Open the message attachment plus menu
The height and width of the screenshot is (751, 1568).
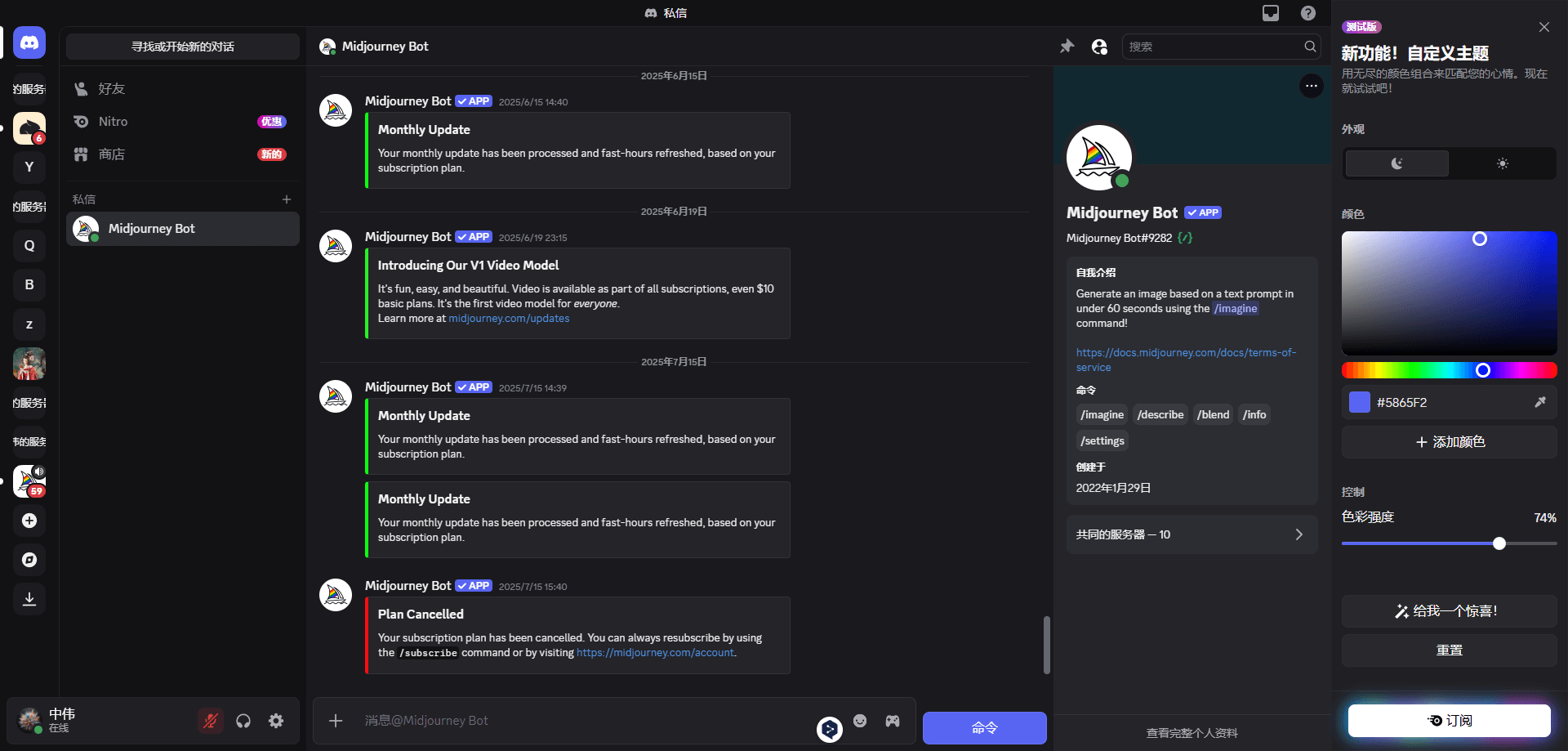[x=336, y=721]
